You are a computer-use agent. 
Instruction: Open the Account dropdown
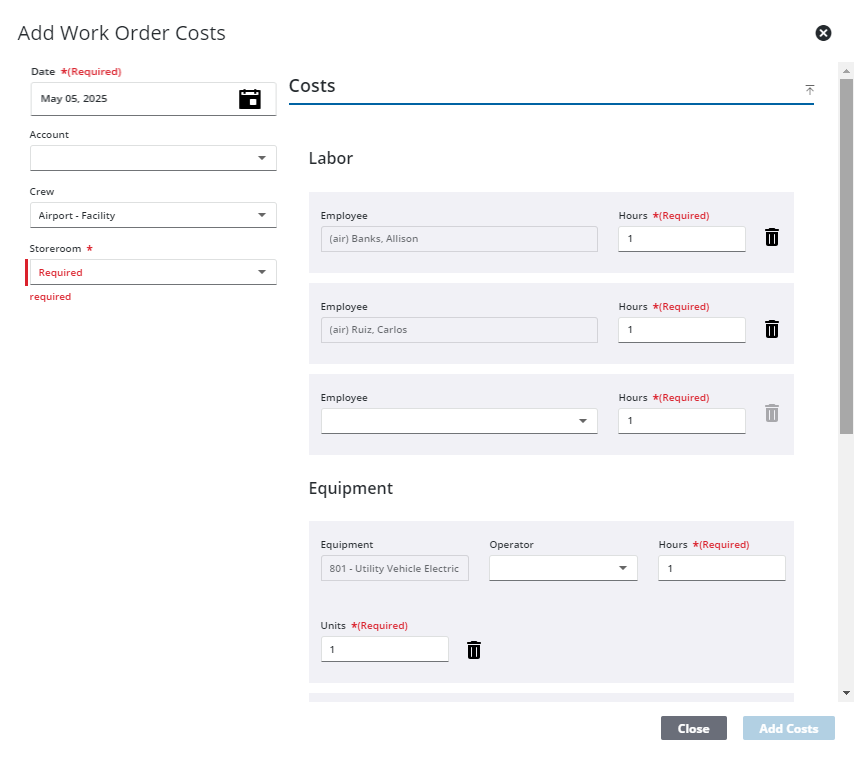tap(153, 158)
